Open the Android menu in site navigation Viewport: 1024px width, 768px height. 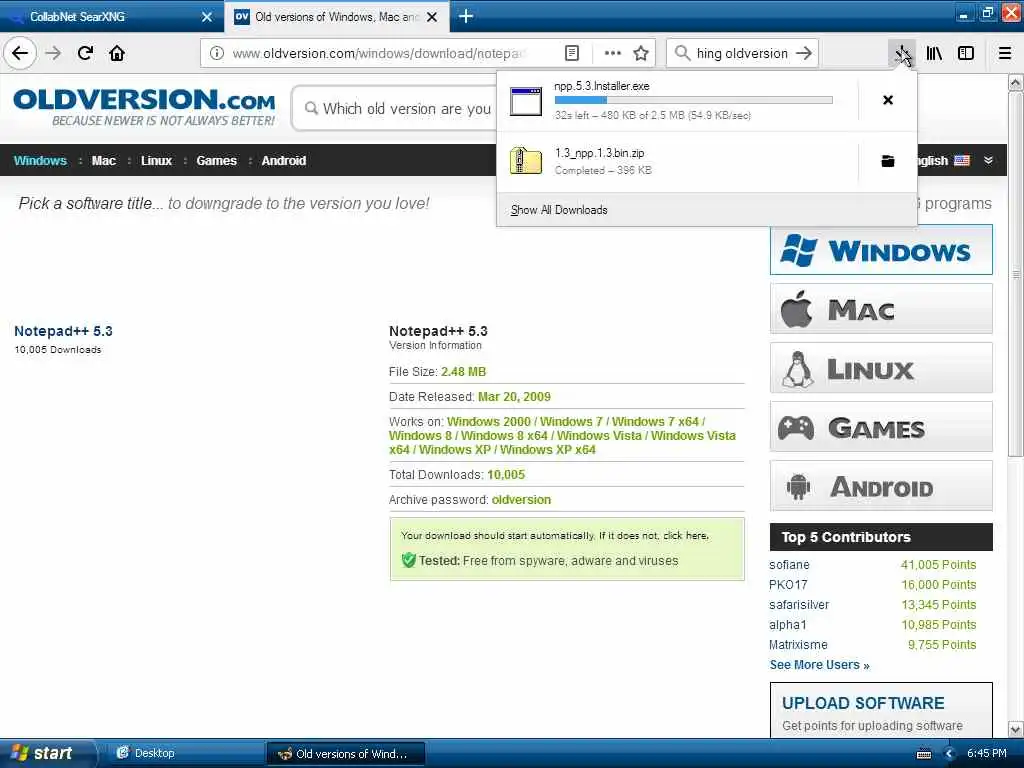click(283, 161)
